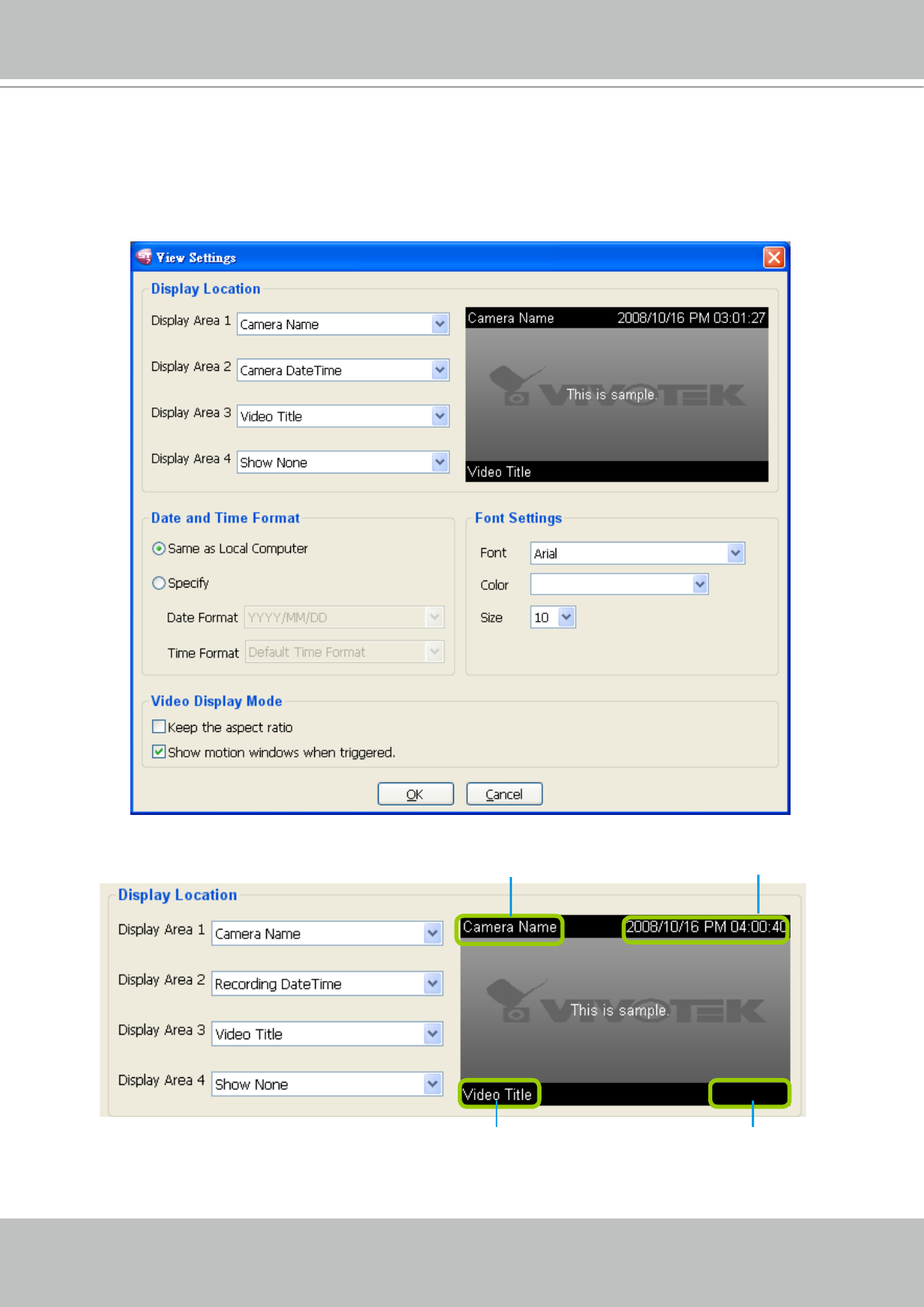Viewport: 924px width, 1307px height.
Task: Open the lower panel's Display Area 1 Camera Name dropdown
Action: (x=327, y=933)
